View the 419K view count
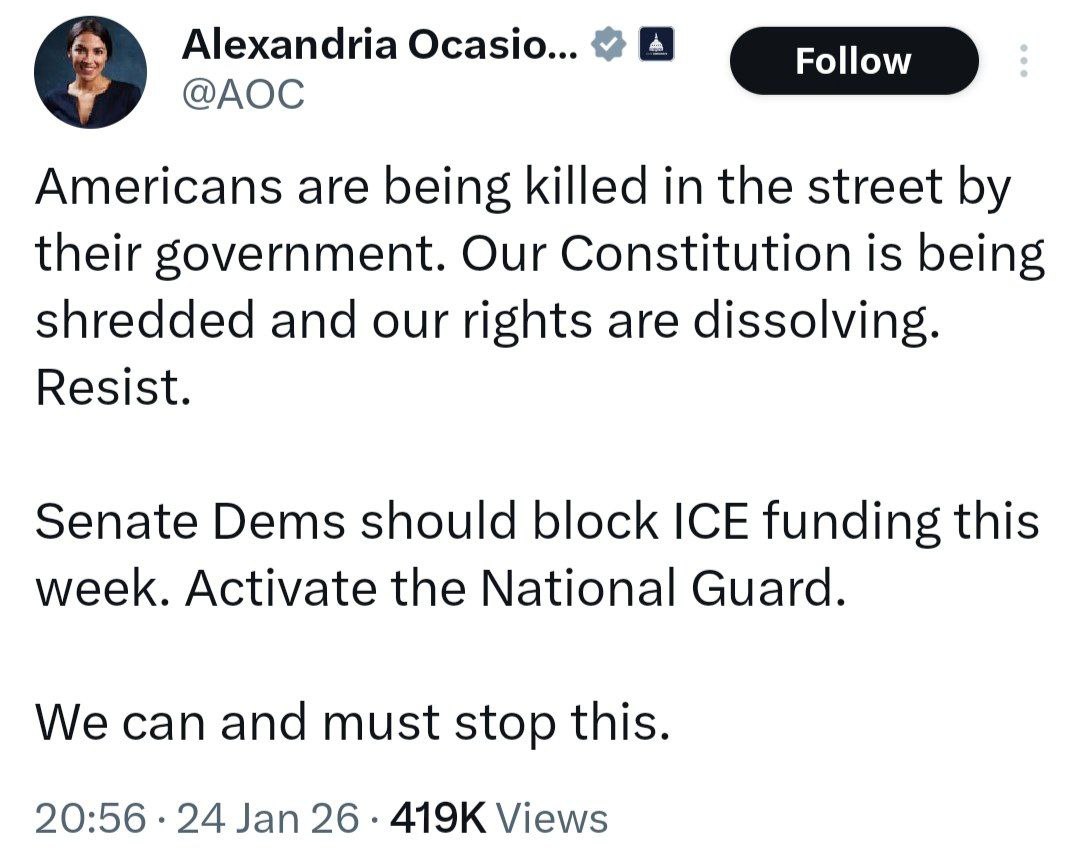Screen dimensions: 1080x853 (438, 818)
